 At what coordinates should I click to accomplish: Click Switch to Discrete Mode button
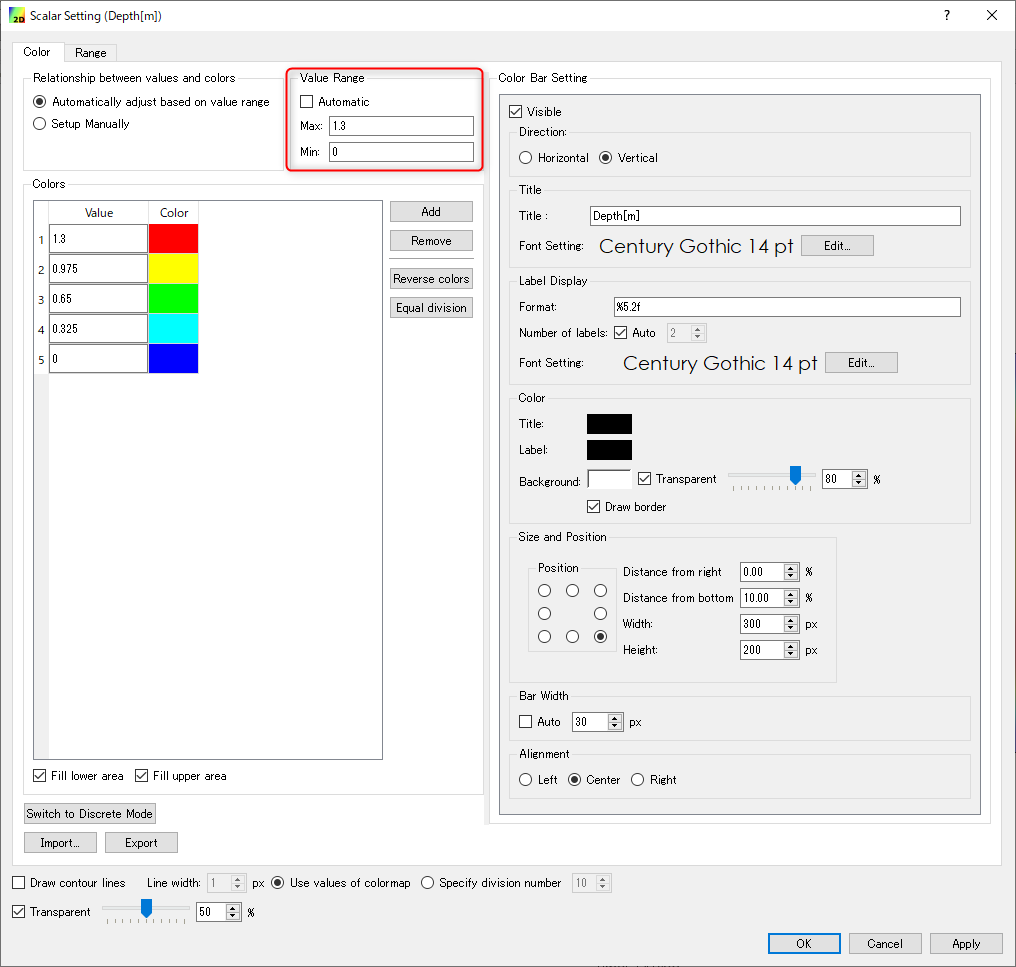[x=90, y=814]
